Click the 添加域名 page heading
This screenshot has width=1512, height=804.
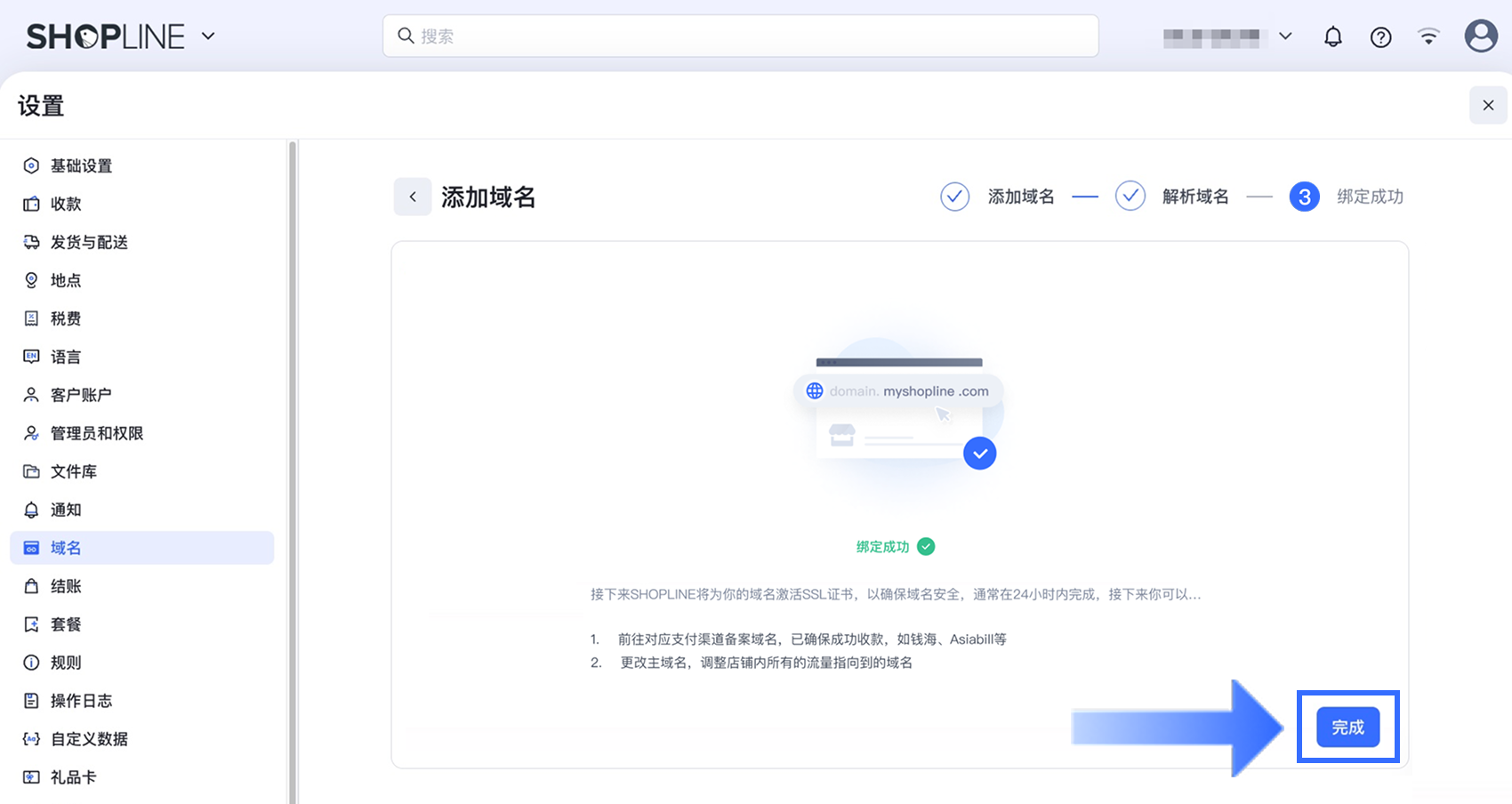click(x=488, y=197)
